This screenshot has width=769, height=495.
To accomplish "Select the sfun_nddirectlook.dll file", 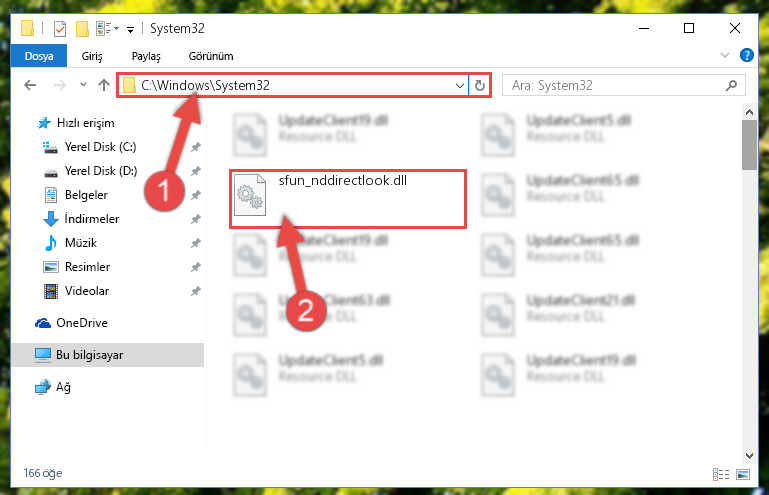I will pos(348,199).
